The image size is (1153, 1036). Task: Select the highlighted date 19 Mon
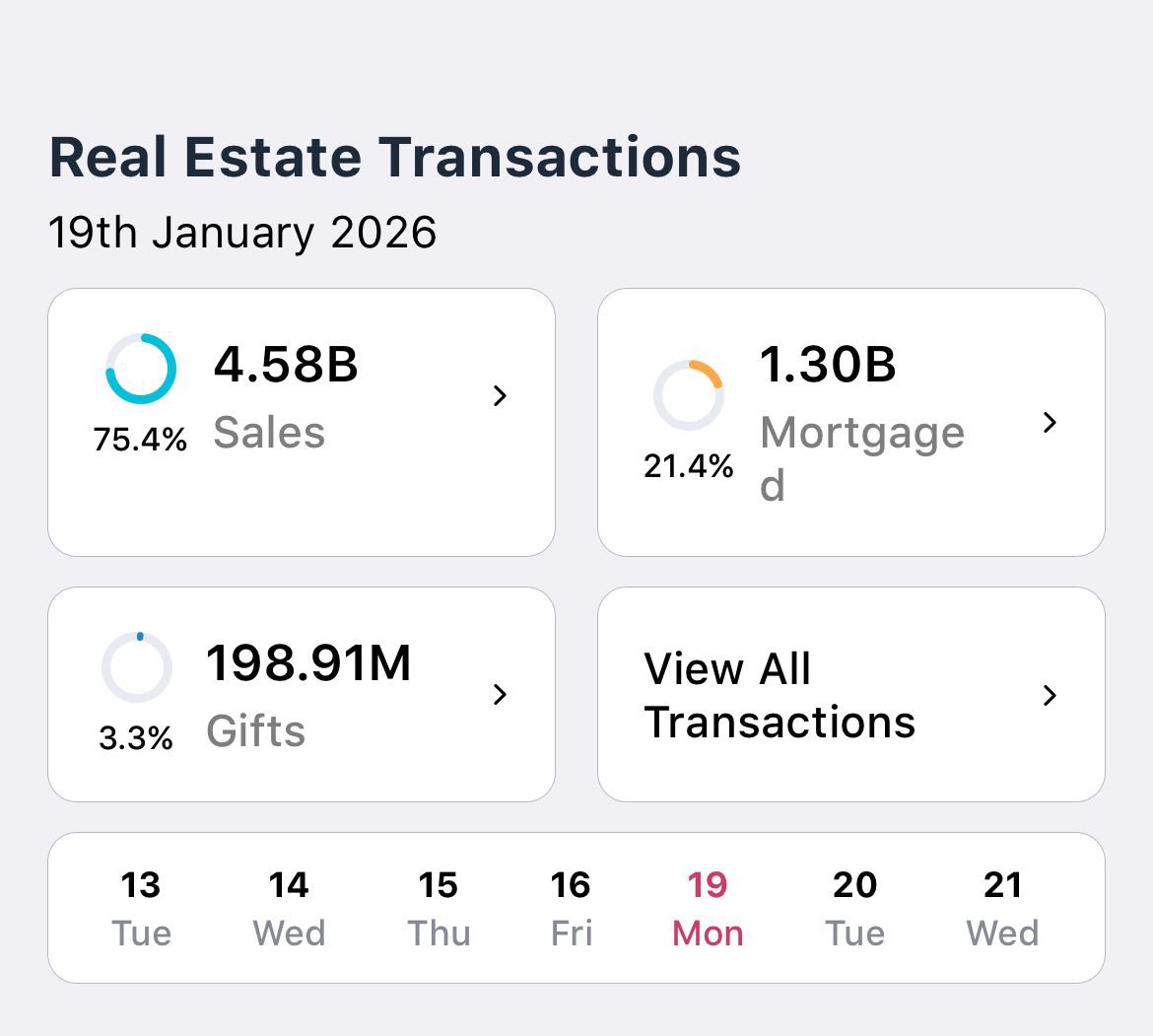(x=708, y=907)
